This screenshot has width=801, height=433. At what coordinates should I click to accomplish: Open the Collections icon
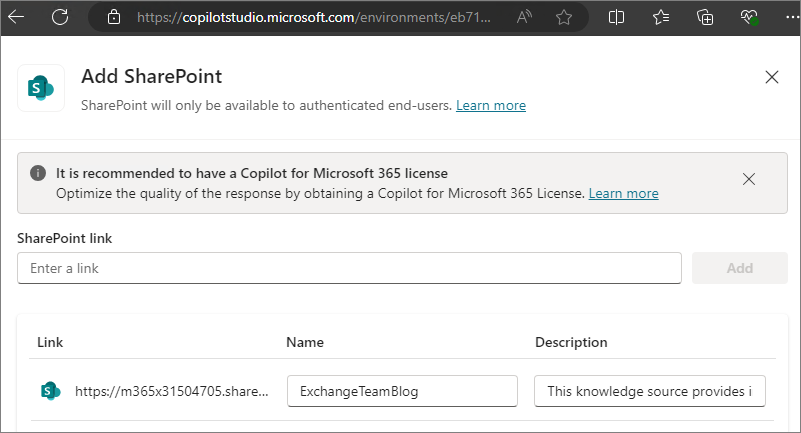(x=705, y=17)
